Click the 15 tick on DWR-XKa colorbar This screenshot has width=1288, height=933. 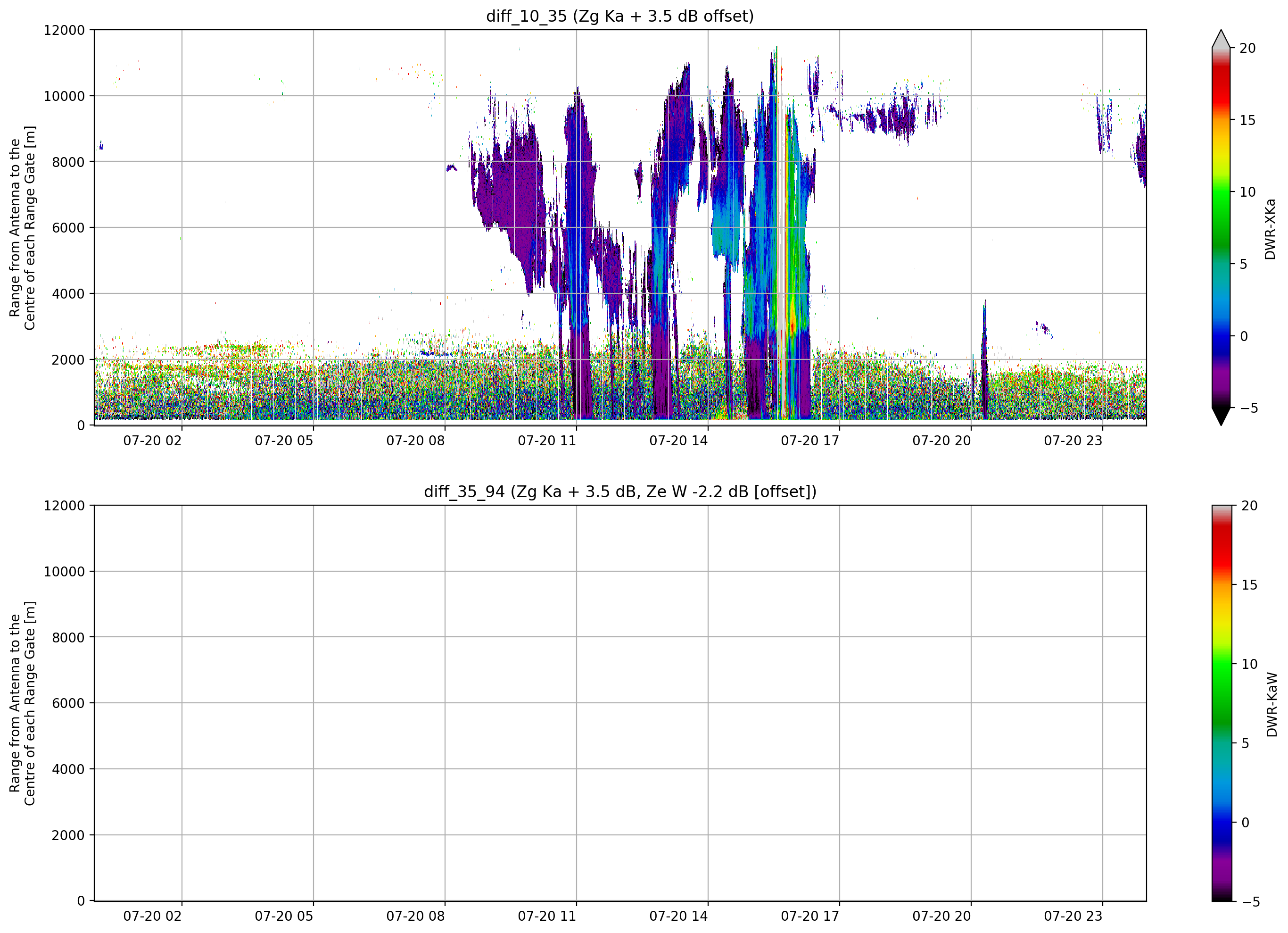(1247, 120)
